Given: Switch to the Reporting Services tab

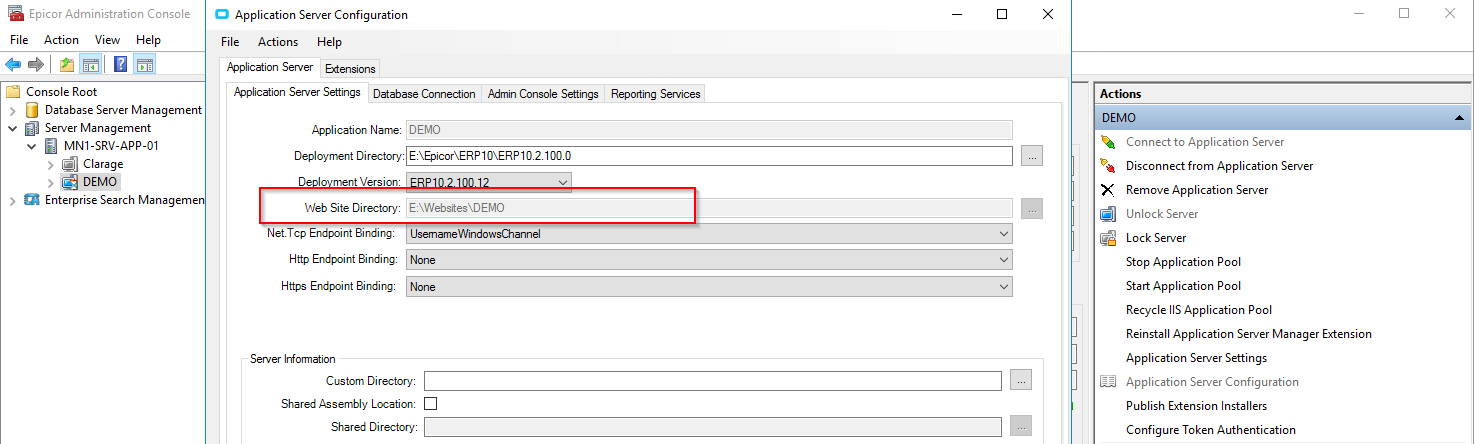Looking at the screenshot, I should (656, 94).
